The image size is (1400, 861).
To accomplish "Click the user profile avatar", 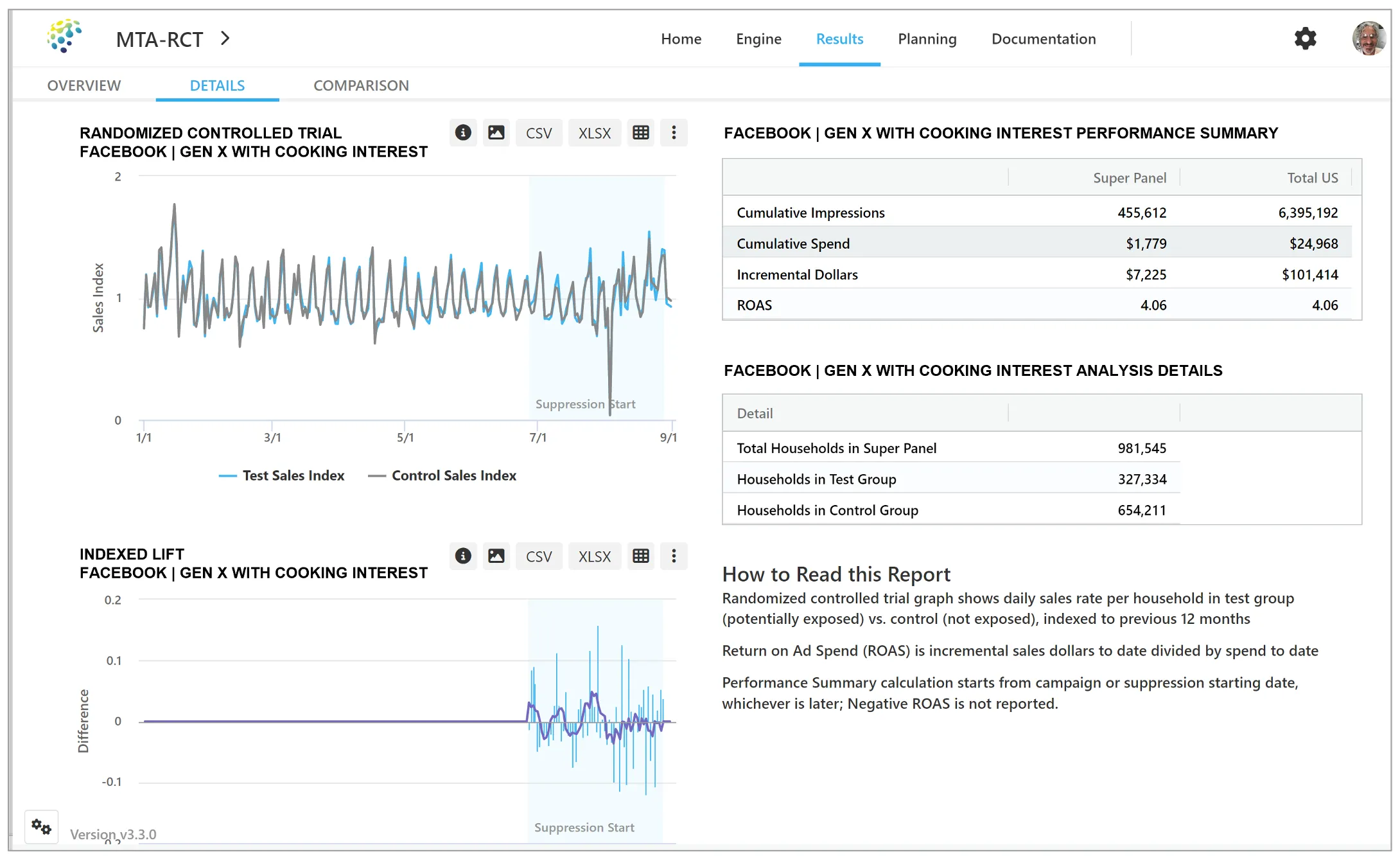I will (1369, 37).
